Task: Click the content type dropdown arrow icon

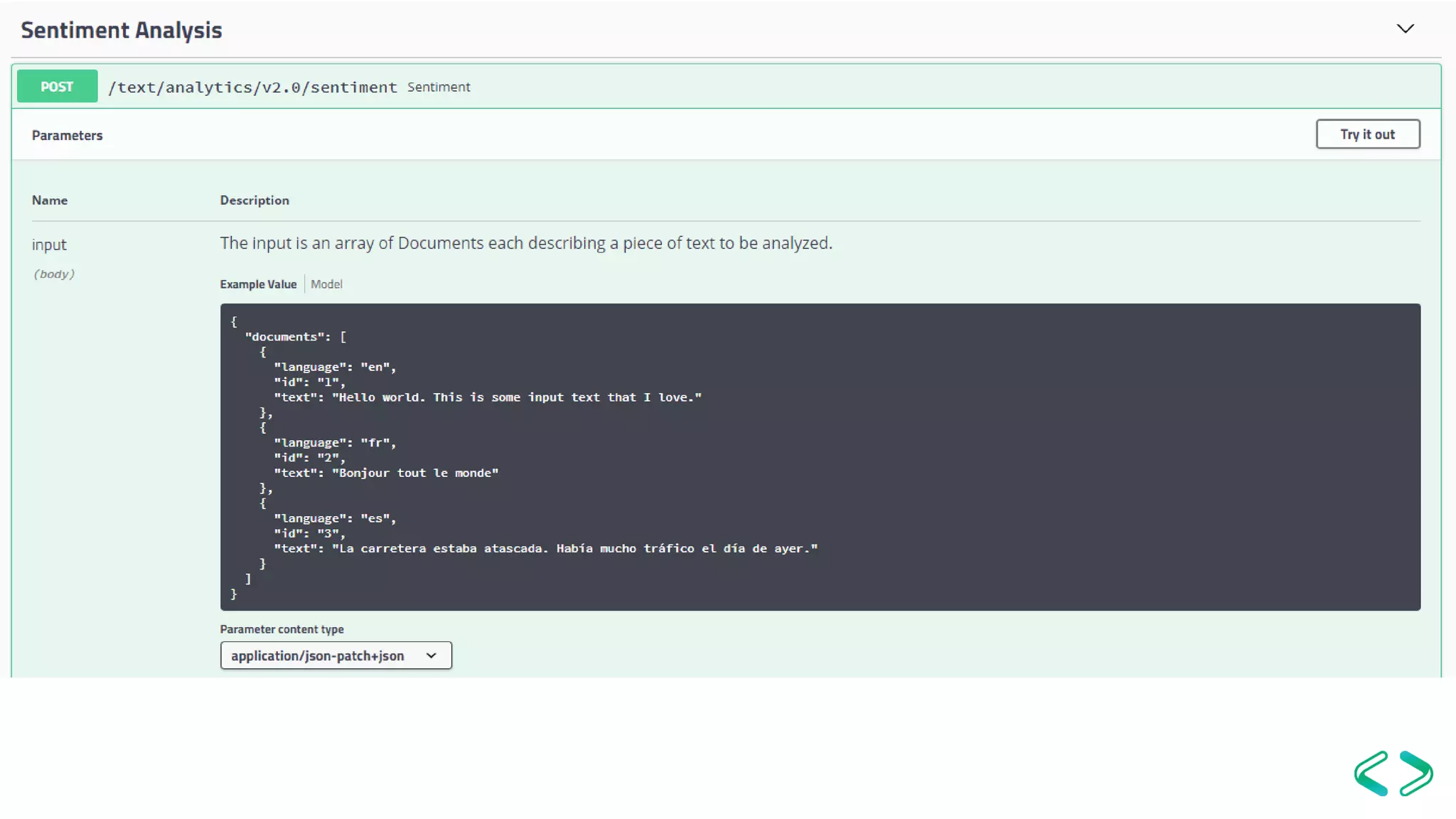Action: click(x=431, y=655)
